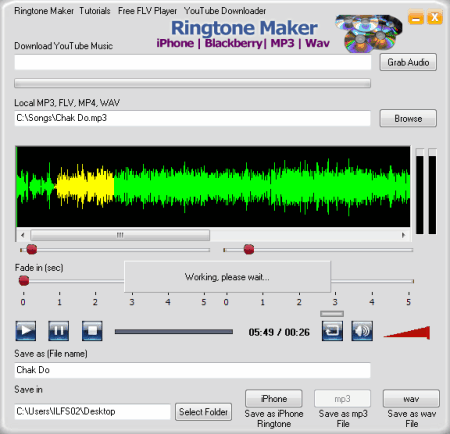Save the clip as iPhone ringtone
The height and width of the screenshot is (434, 450).
[x=274, y=399]
